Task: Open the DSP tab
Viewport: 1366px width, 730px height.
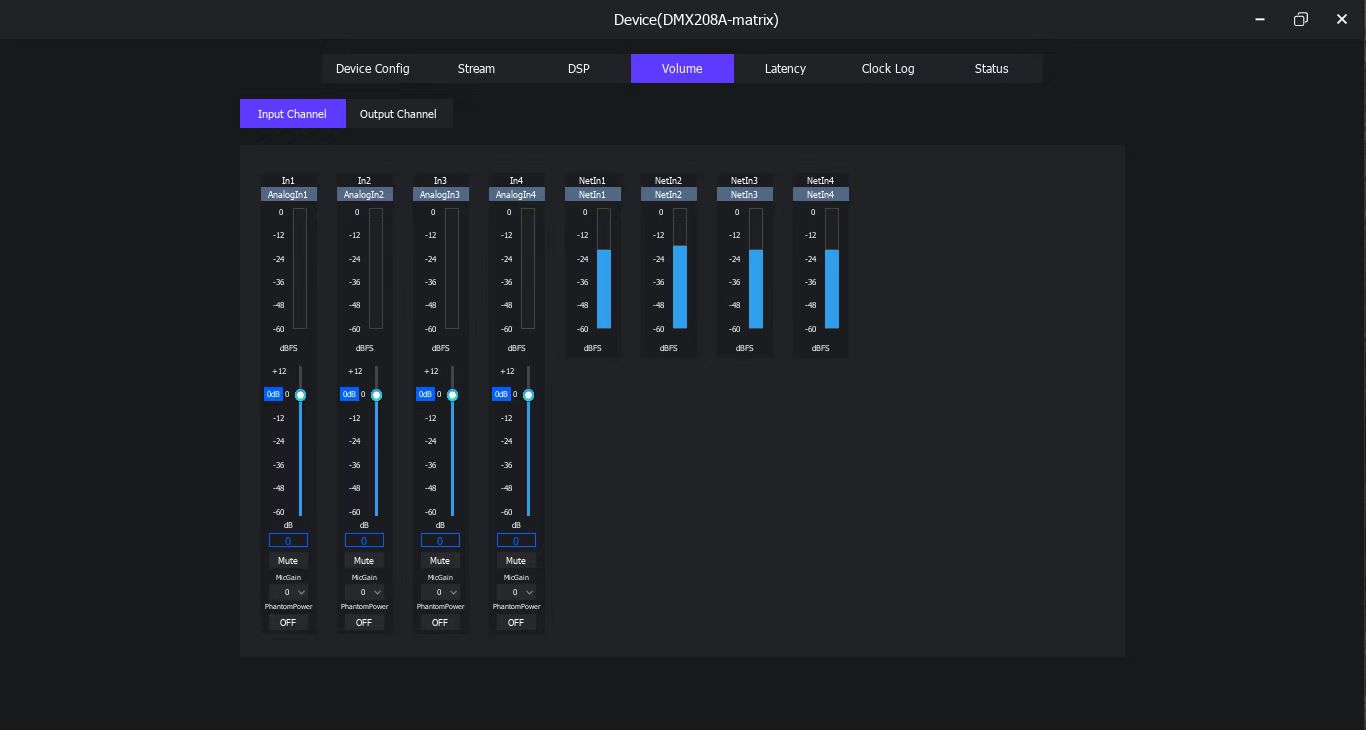Action: (579, 68)
